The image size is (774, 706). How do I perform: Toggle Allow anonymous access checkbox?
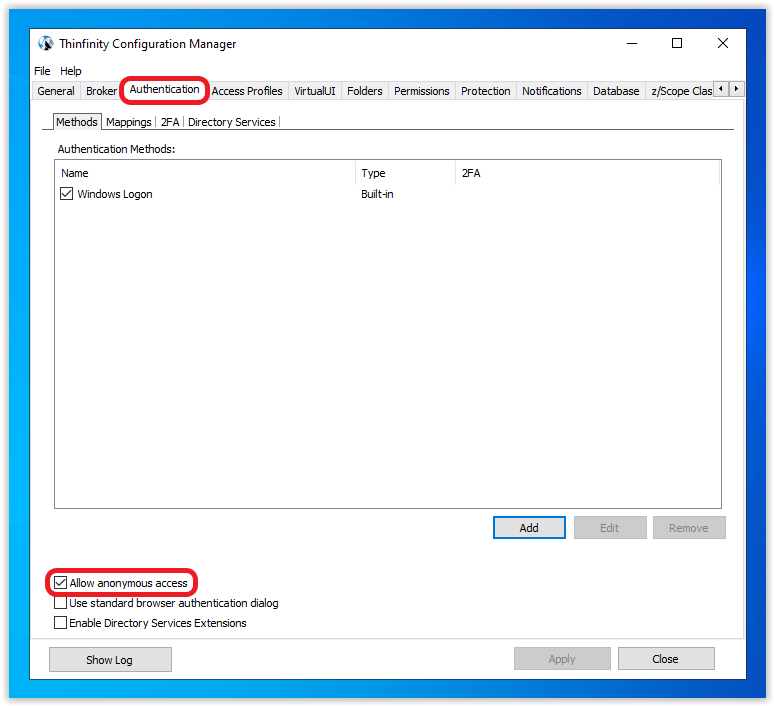[60, 583]
